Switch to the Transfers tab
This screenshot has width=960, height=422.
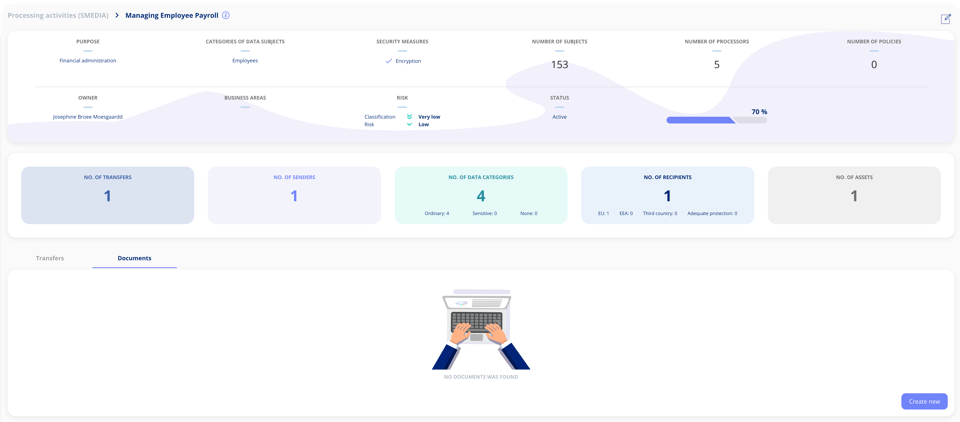pyautogui.click(x=50, y=258)
